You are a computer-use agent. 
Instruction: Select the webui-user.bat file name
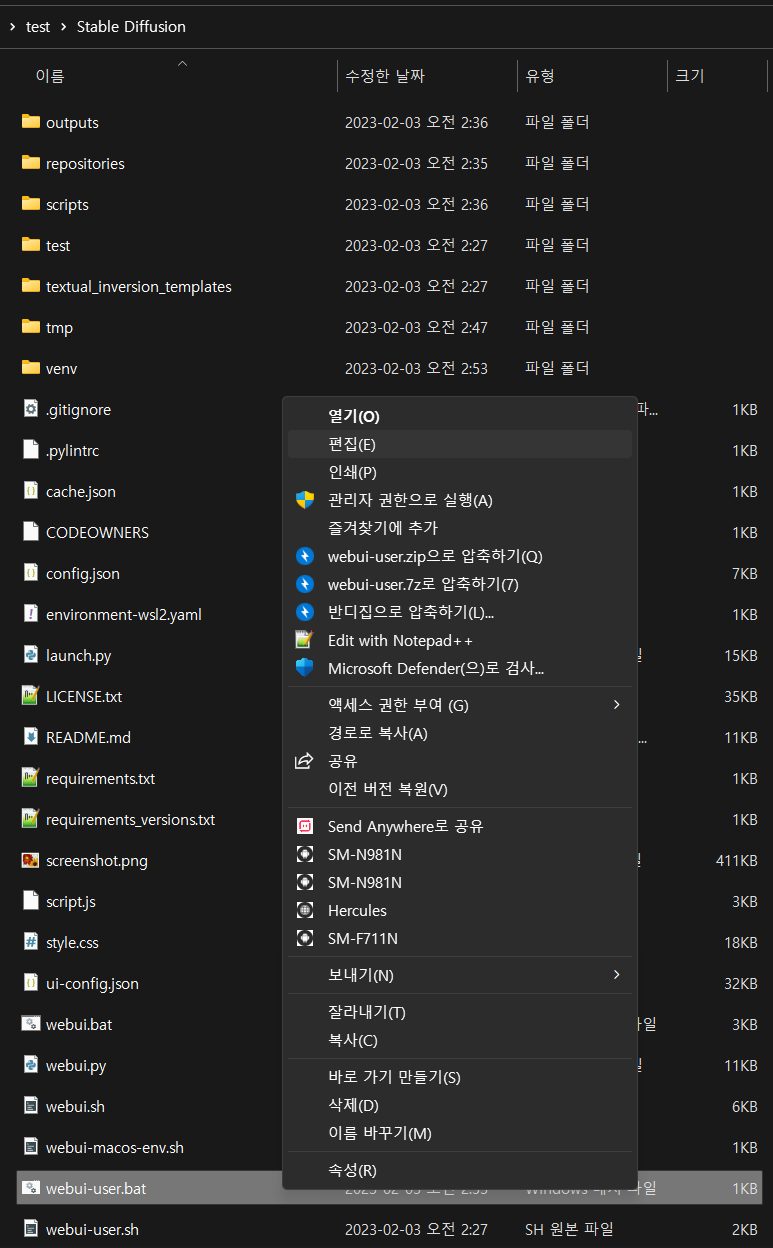pos(96,1189)
